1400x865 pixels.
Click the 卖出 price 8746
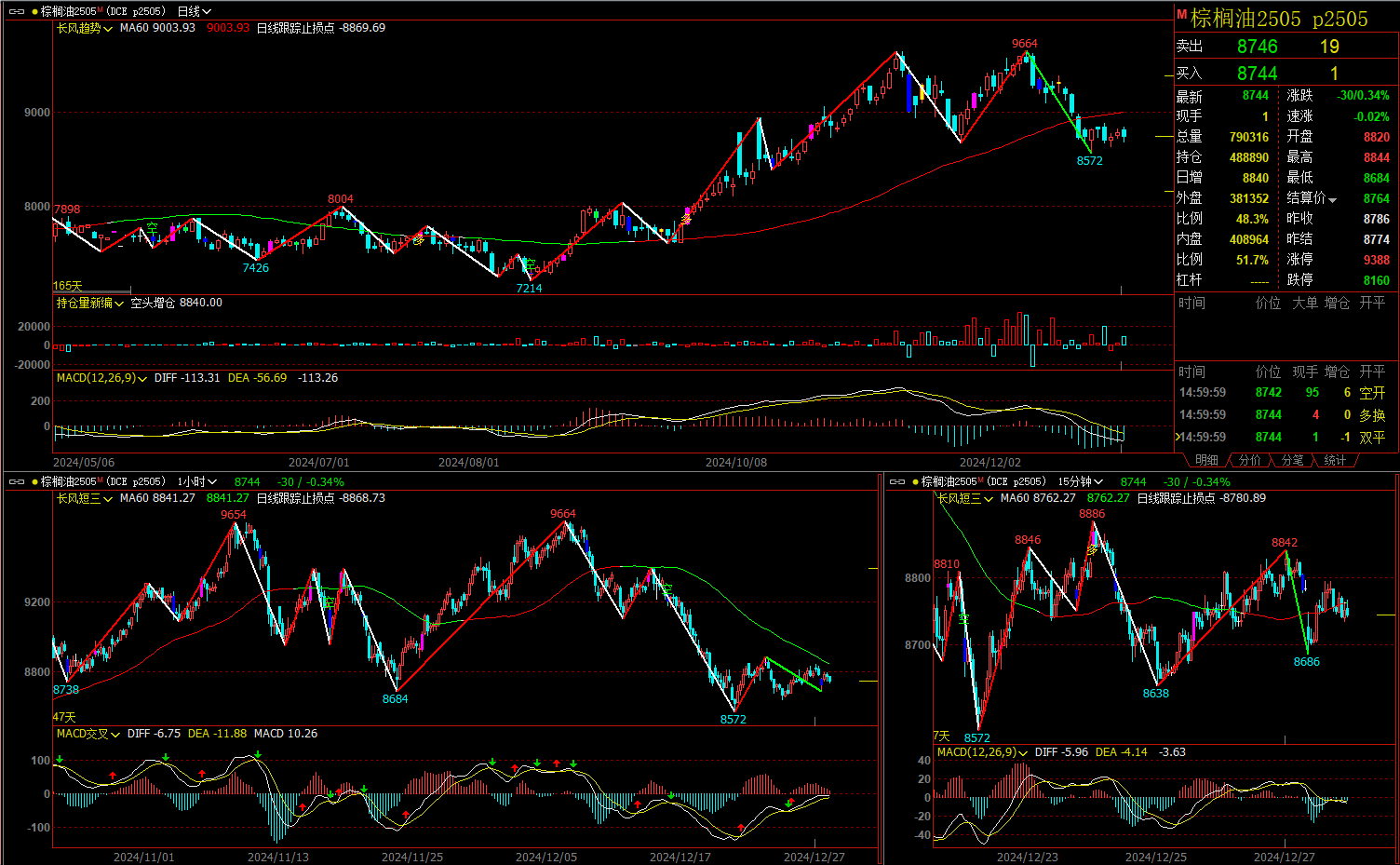(x=1257, y=47)
